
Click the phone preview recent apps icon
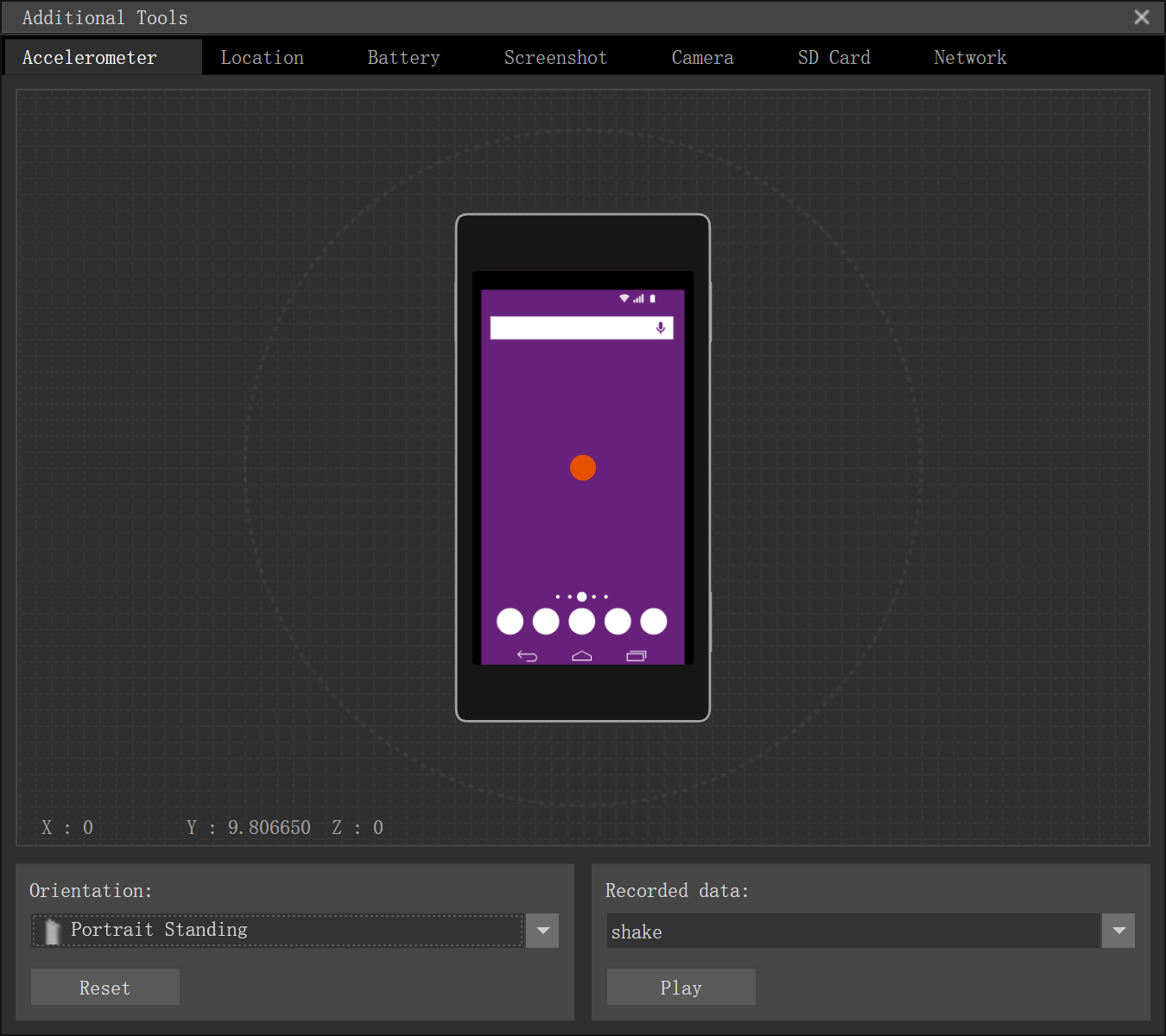[x=637, y=656]
